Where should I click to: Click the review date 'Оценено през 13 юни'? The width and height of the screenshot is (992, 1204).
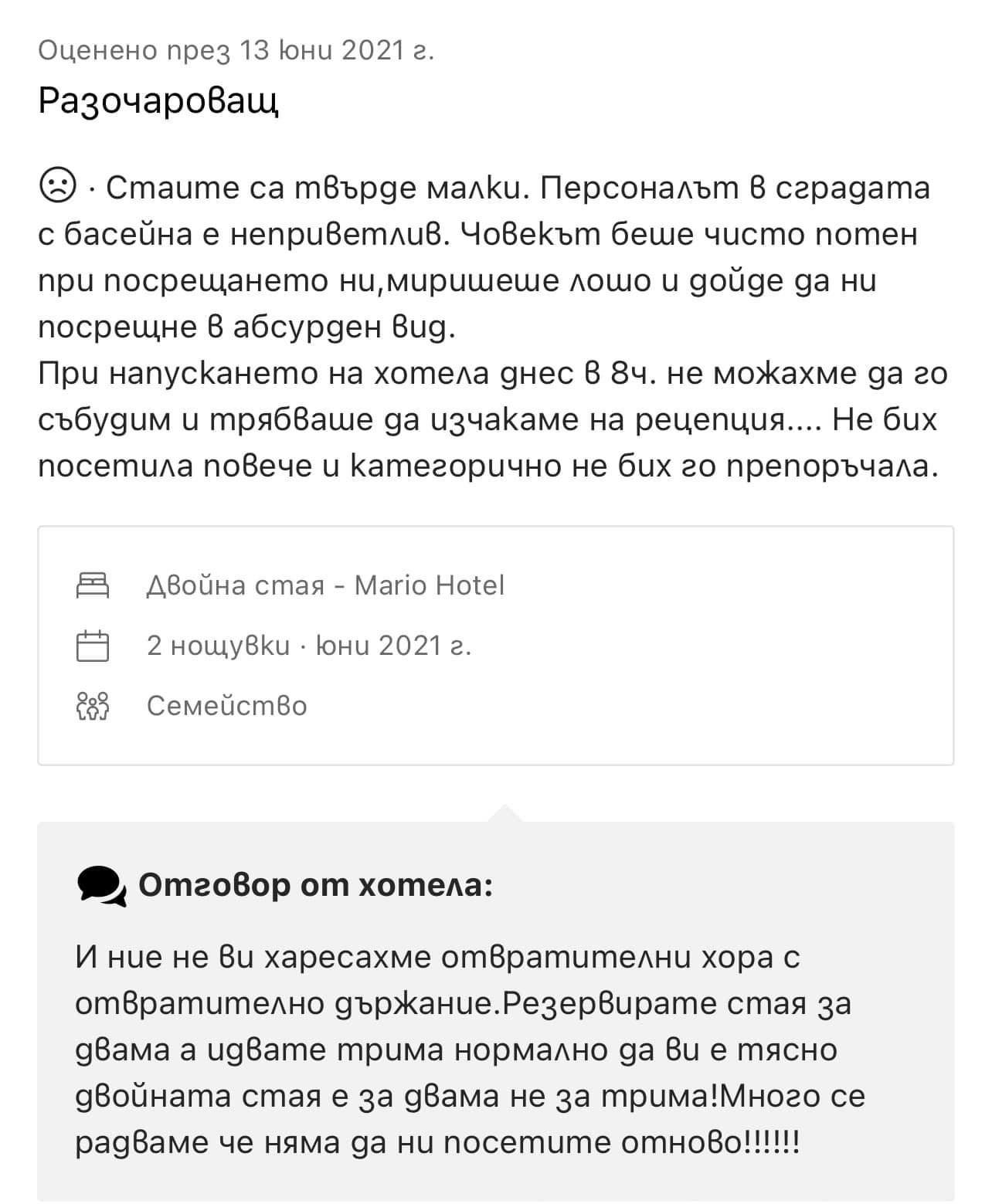coord(236,51)
